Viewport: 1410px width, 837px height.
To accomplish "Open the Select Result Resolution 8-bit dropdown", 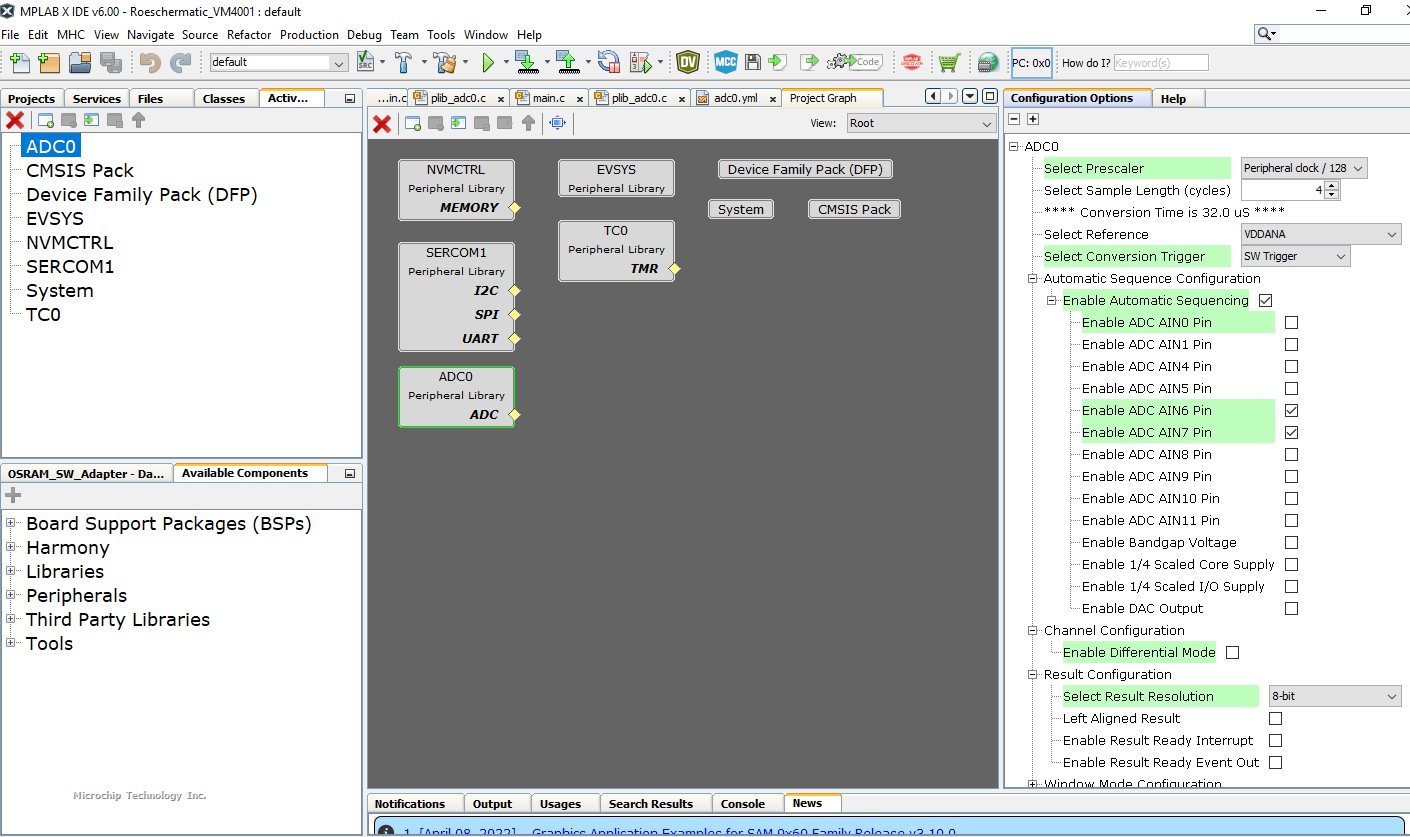I will click(x=1334, y=696).
